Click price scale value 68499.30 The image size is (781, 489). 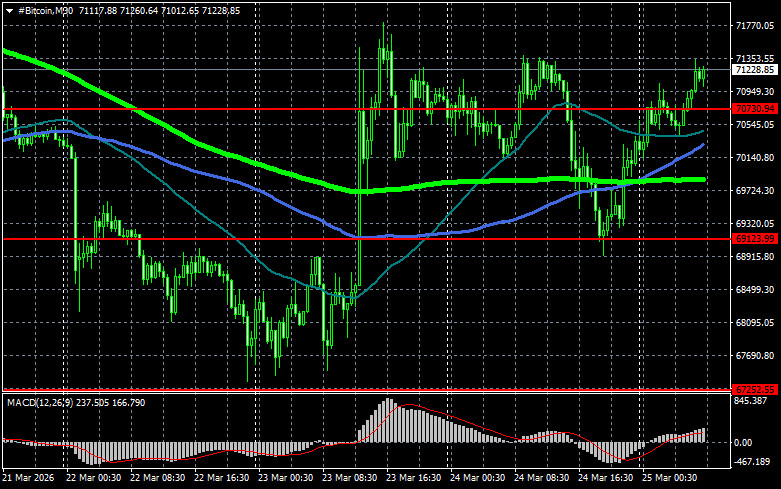pyautogui.click(x=755, y=289)
